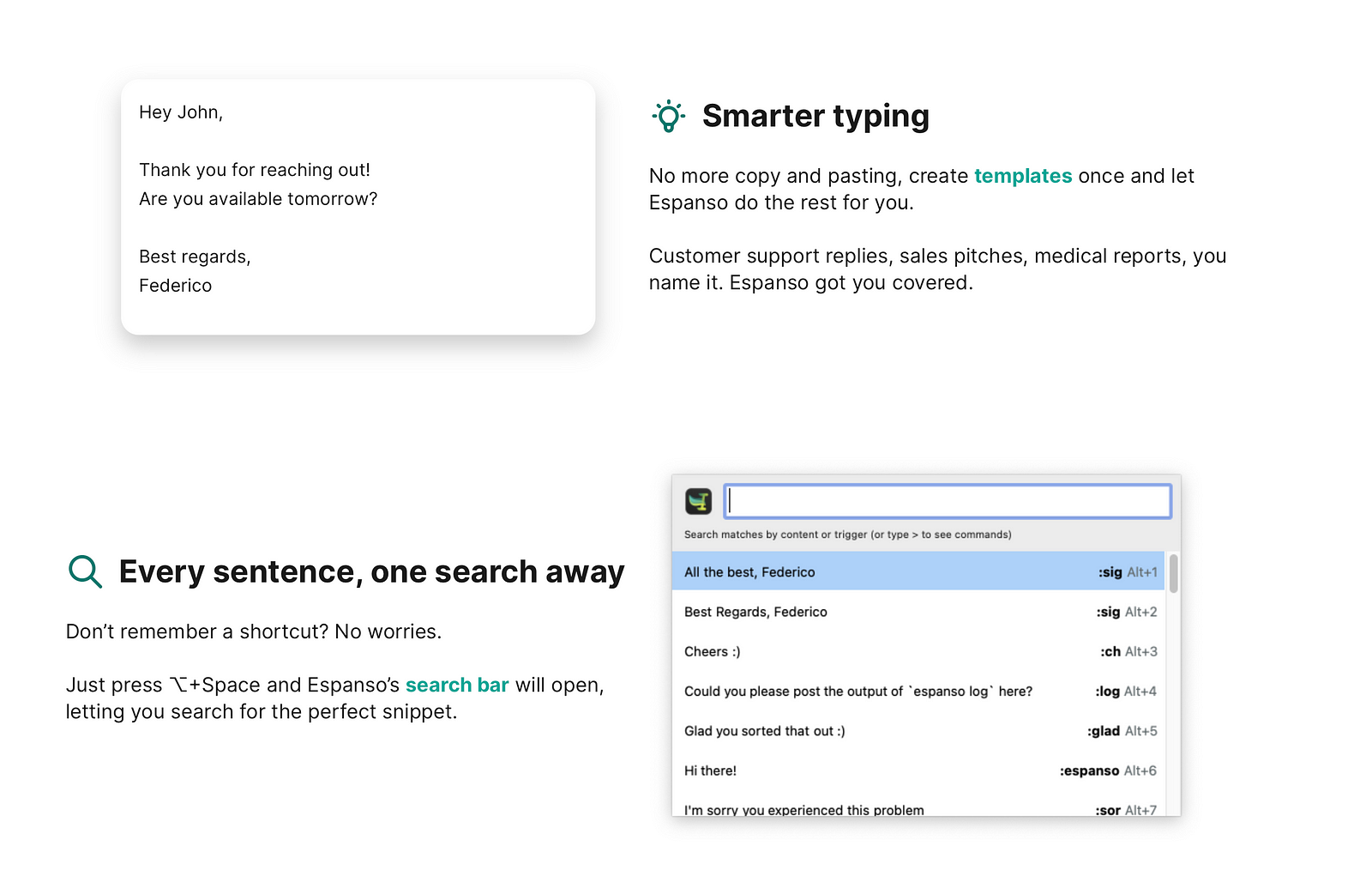Click the ':espanso' trigger label
The width and height of the screenshot is (1372, 870).
(x=1089, y=770)
